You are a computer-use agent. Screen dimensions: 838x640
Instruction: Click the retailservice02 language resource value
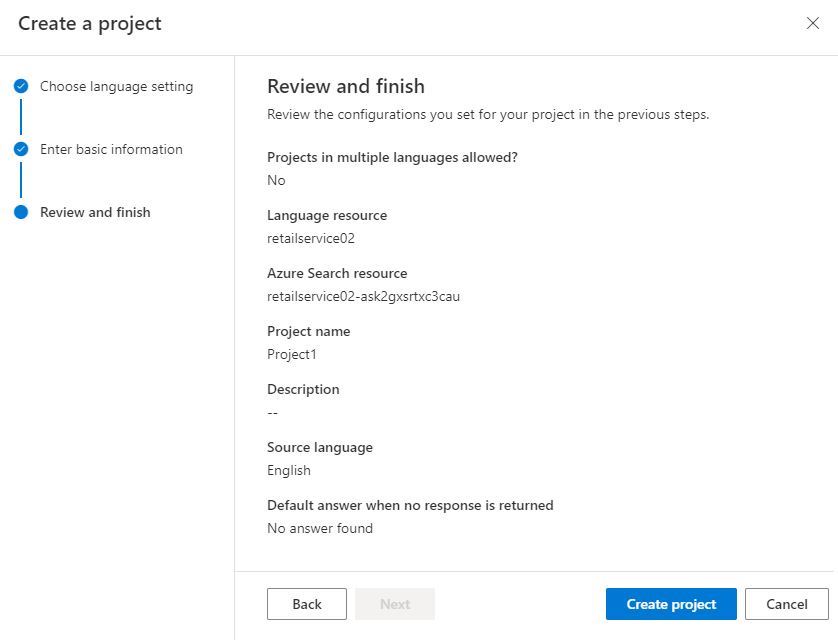[x=311, y=239]
